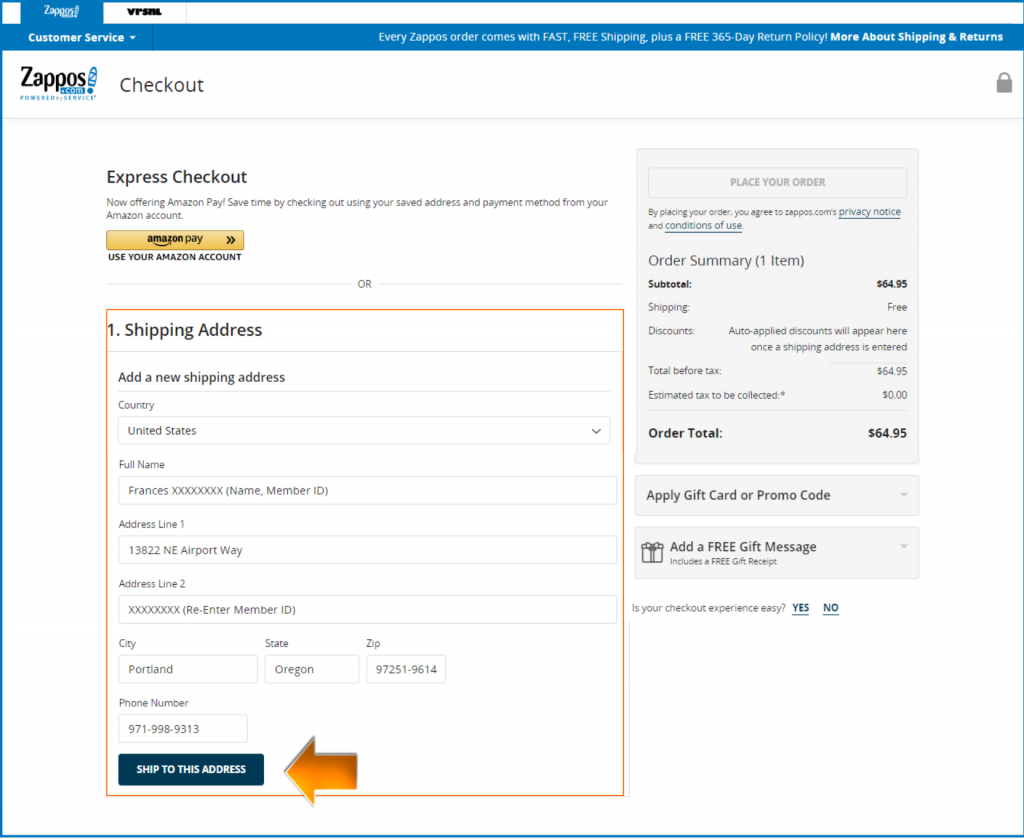Viewport: 1024px width, 839px height.
Task: Switch to the VRSNL tab
Action: click(x=144, y=12)
